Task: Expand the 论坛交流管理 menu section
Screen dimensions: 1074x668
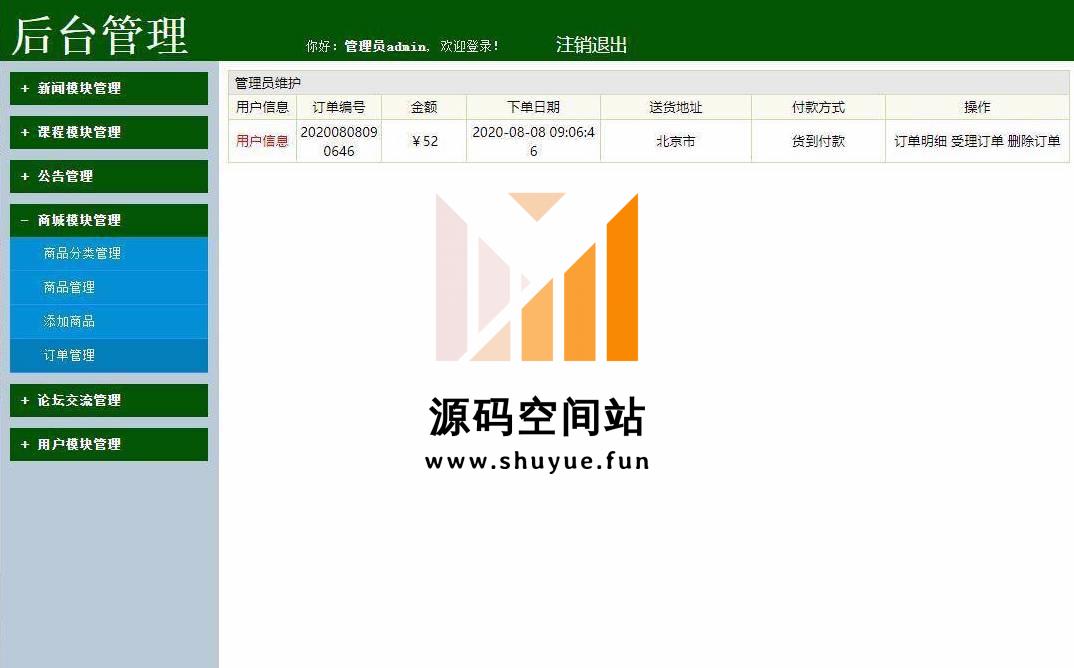Action: pyautogui.click(x=109, y=400)
